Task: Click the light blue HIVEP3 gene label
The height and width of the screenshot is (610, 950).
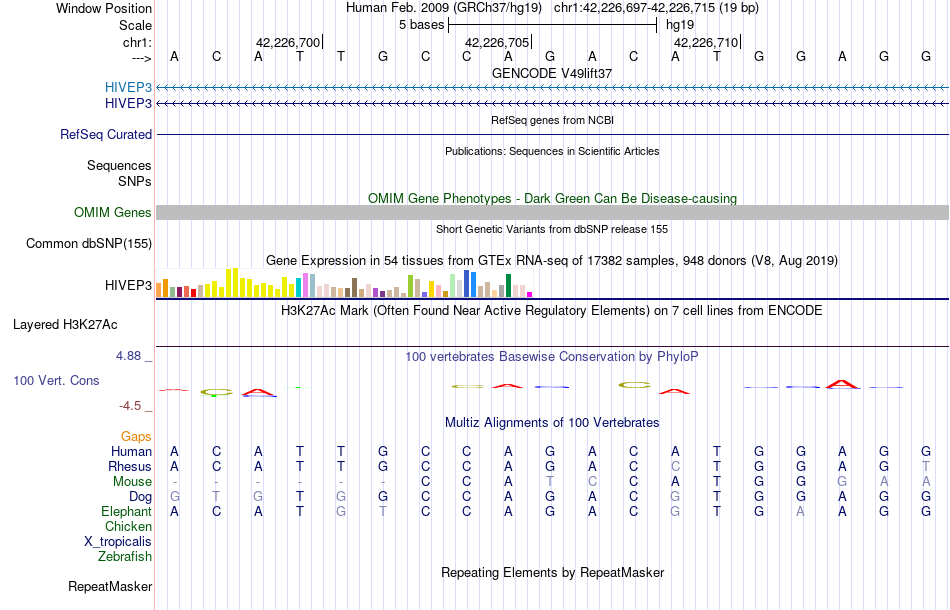Action: [128, 87]
